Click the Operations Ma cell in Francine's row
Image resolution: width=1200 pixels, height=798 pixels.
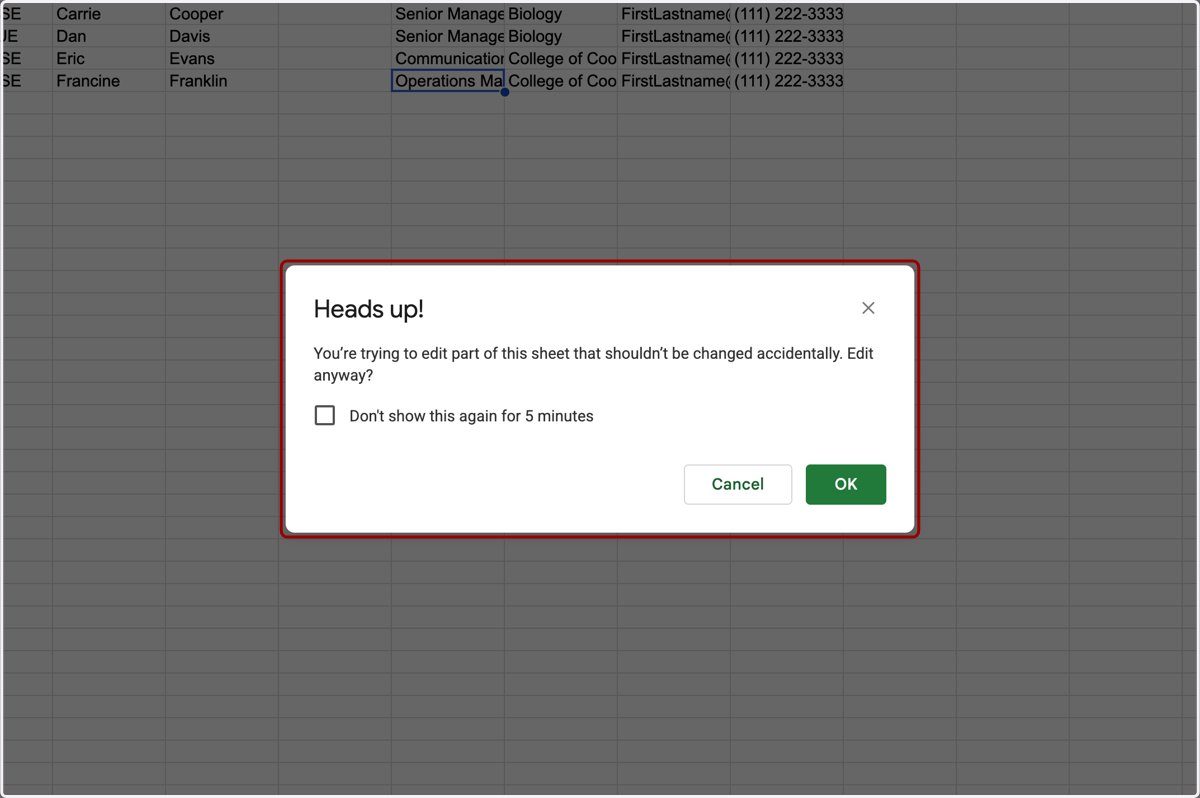[448, 81]
